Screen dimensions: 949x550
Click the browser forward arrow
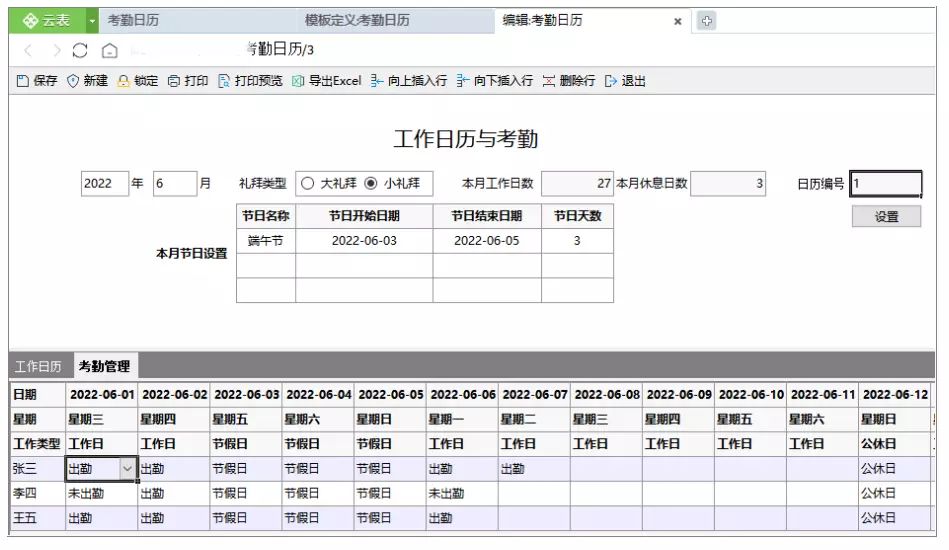tap(57, 50)
